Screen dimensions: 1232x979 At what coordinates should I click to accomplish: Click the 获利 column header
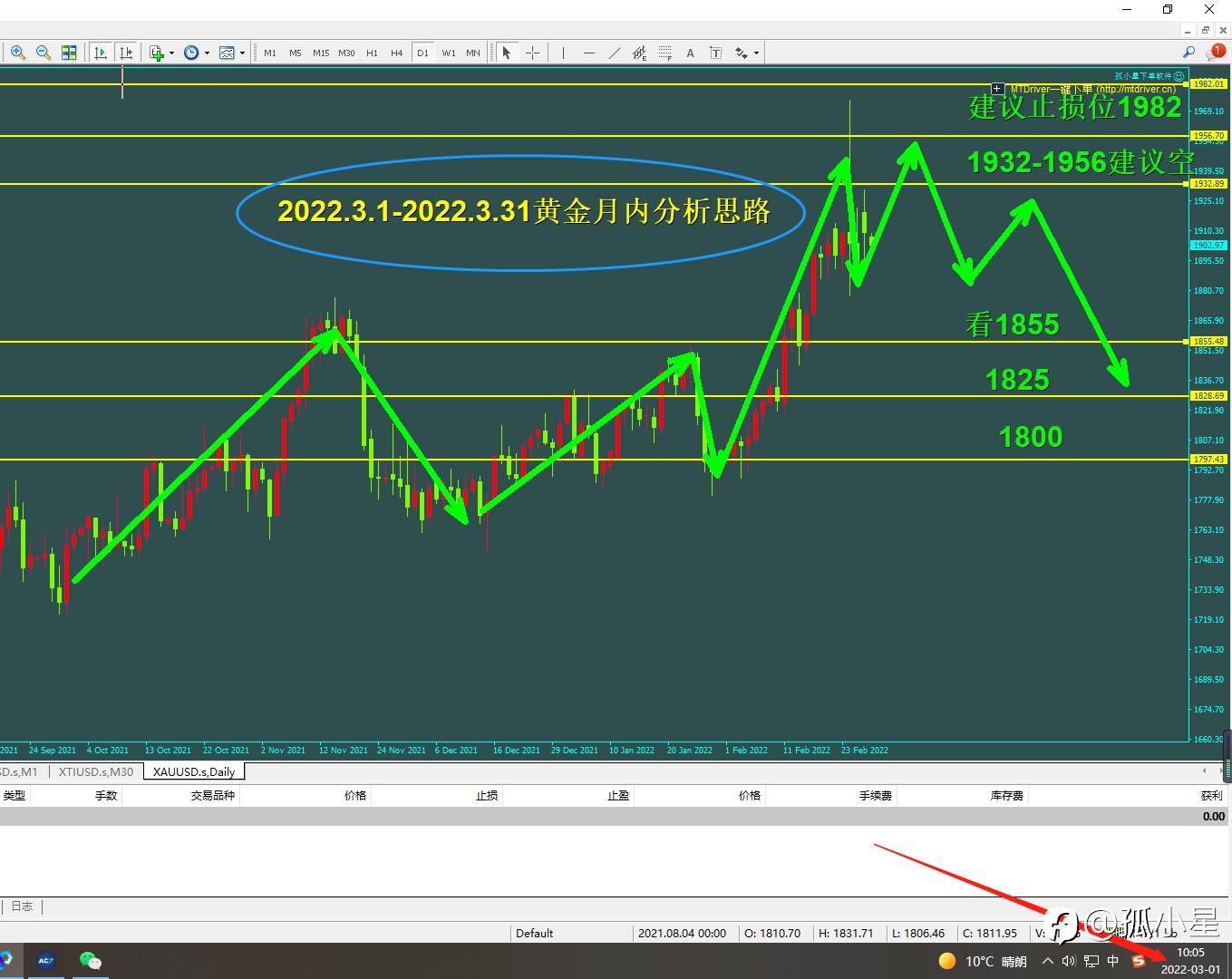(1211, 796)
